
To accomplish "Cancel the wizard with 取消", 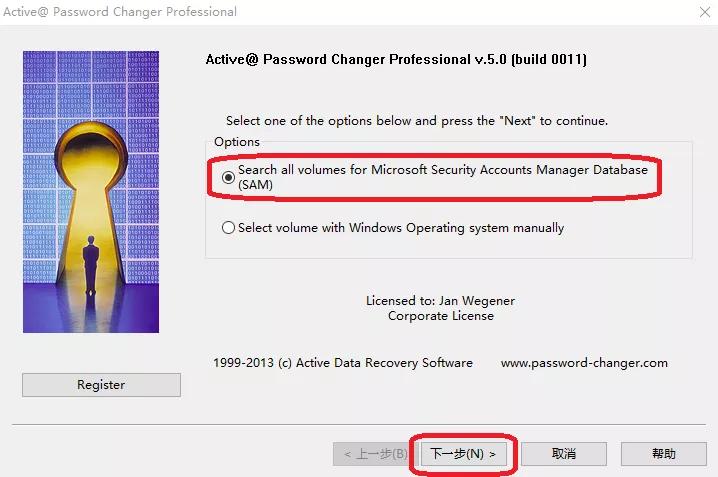I will [564, 454].
